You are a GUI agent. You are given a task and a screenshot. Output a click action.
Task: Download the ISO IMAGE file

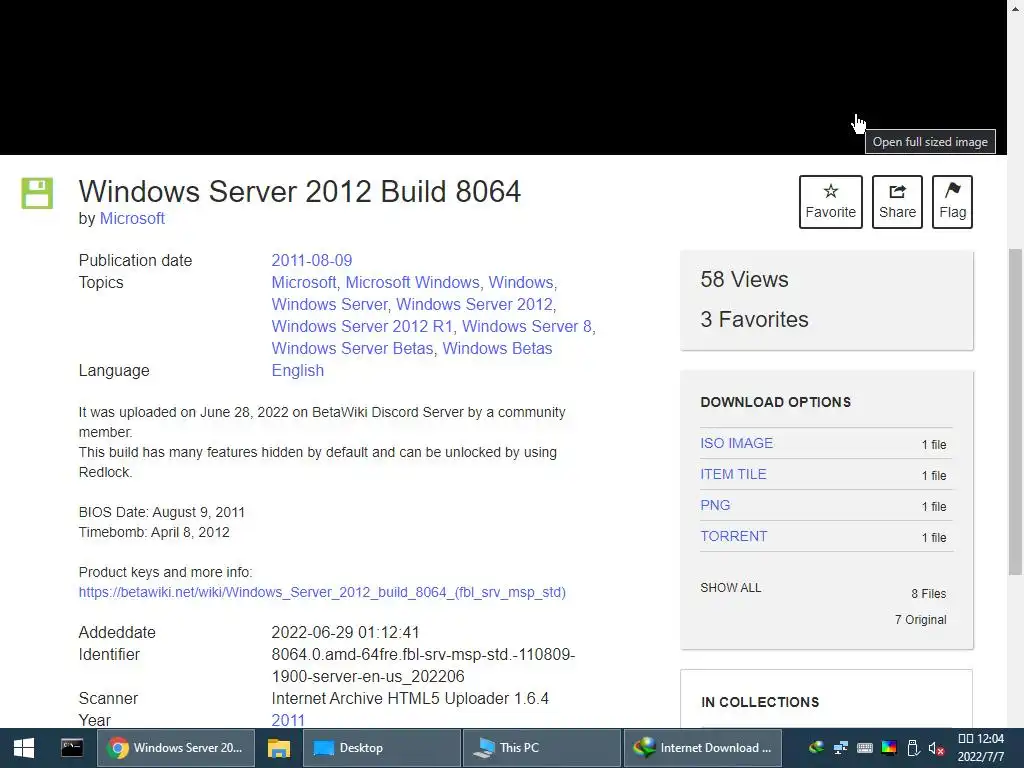pyautogui.click(x=736, y=443)
